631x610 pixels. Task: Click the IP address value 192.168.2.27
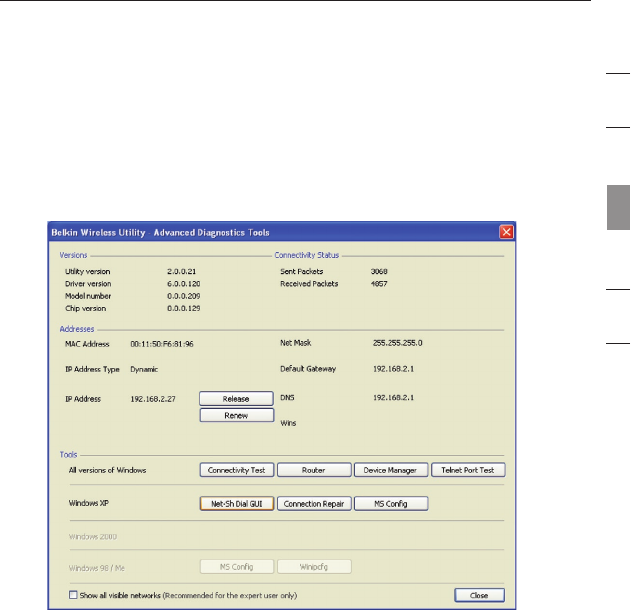point(152,397)
